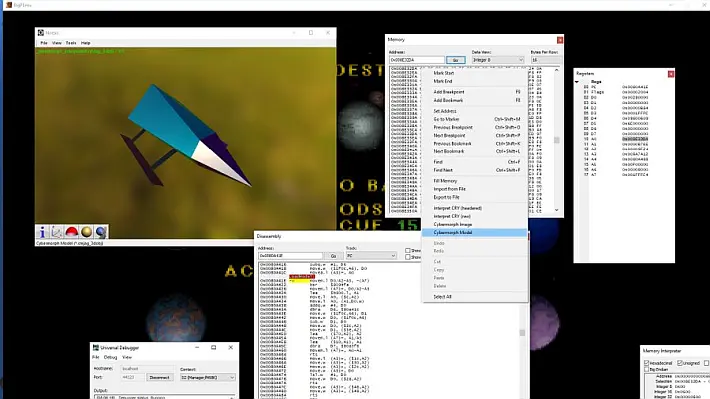Image resolution: width=710 pixels, height=399 pixels.
Task: Select Mark End in context menu
Action: click(474, 81)
